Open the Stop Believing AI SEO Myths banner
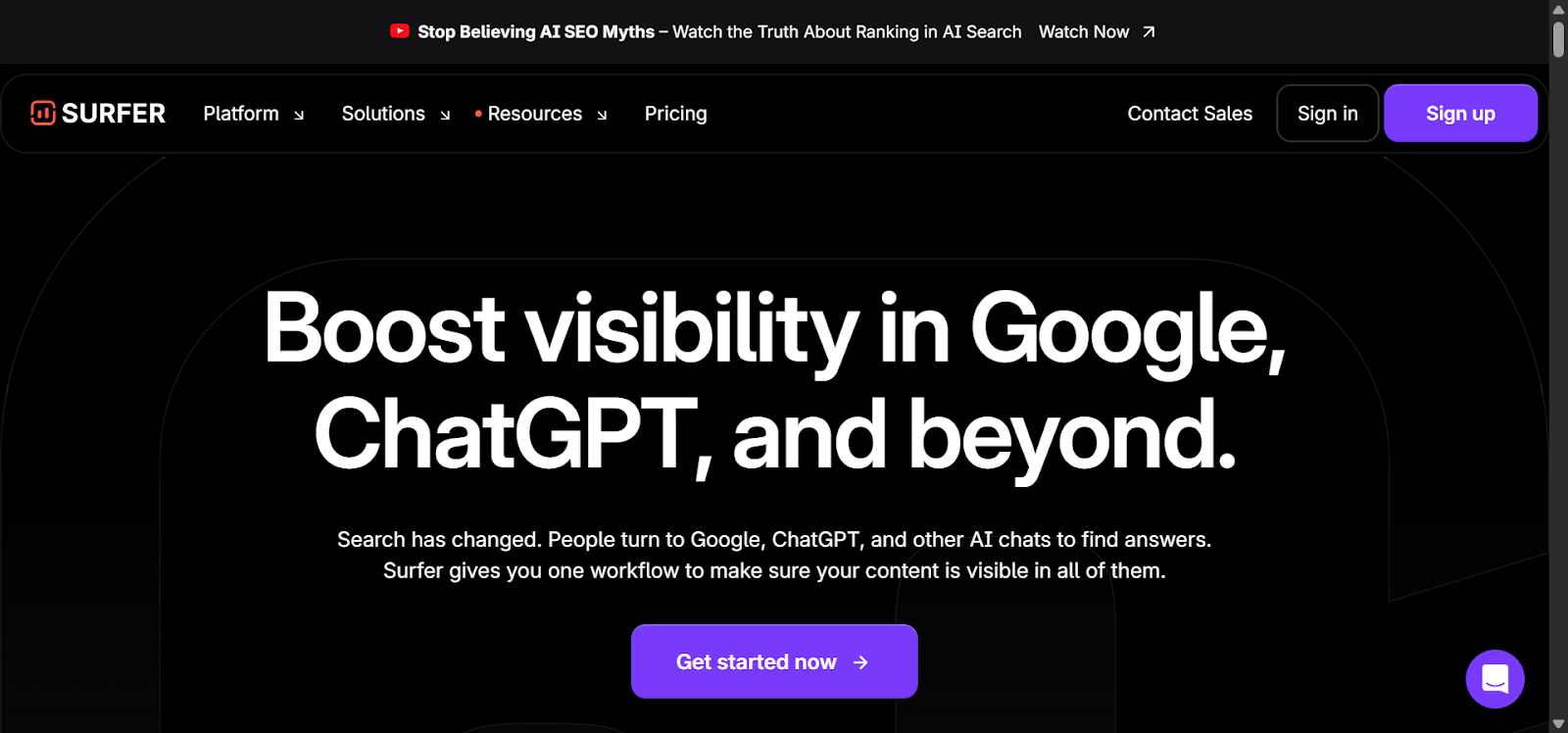 536,32
